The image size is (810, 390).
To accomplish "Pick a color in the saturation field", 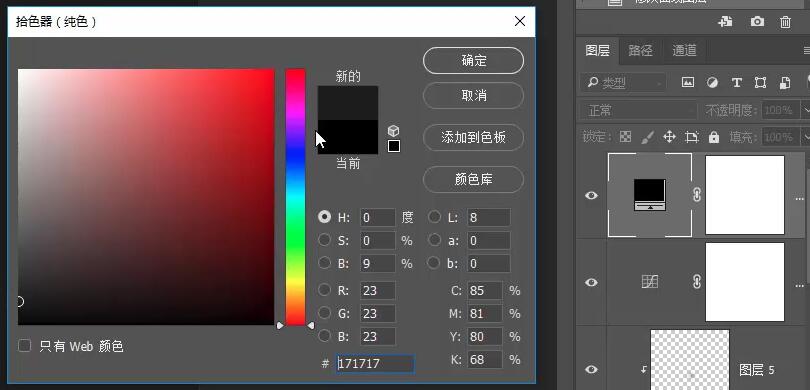I will point(146,197).
